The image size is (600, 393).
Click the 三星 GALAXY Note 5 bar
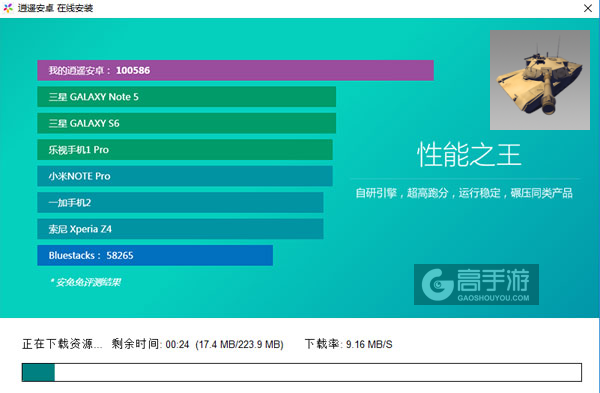click(186, 97)
